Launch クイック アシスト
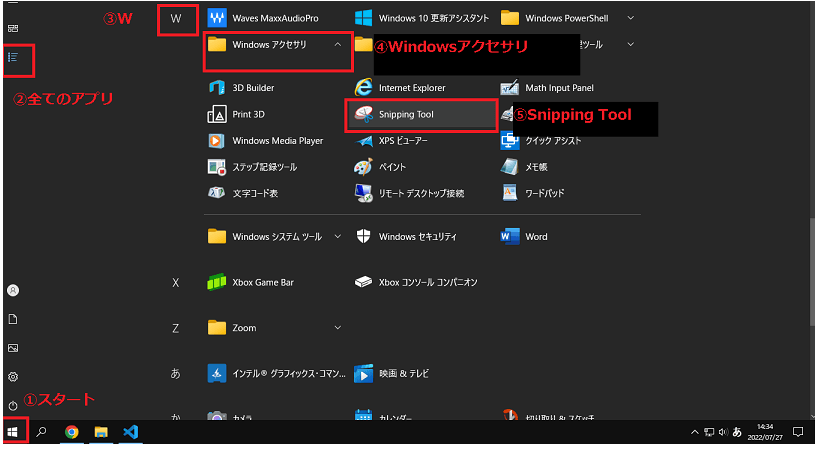 (x=541, y=141)
